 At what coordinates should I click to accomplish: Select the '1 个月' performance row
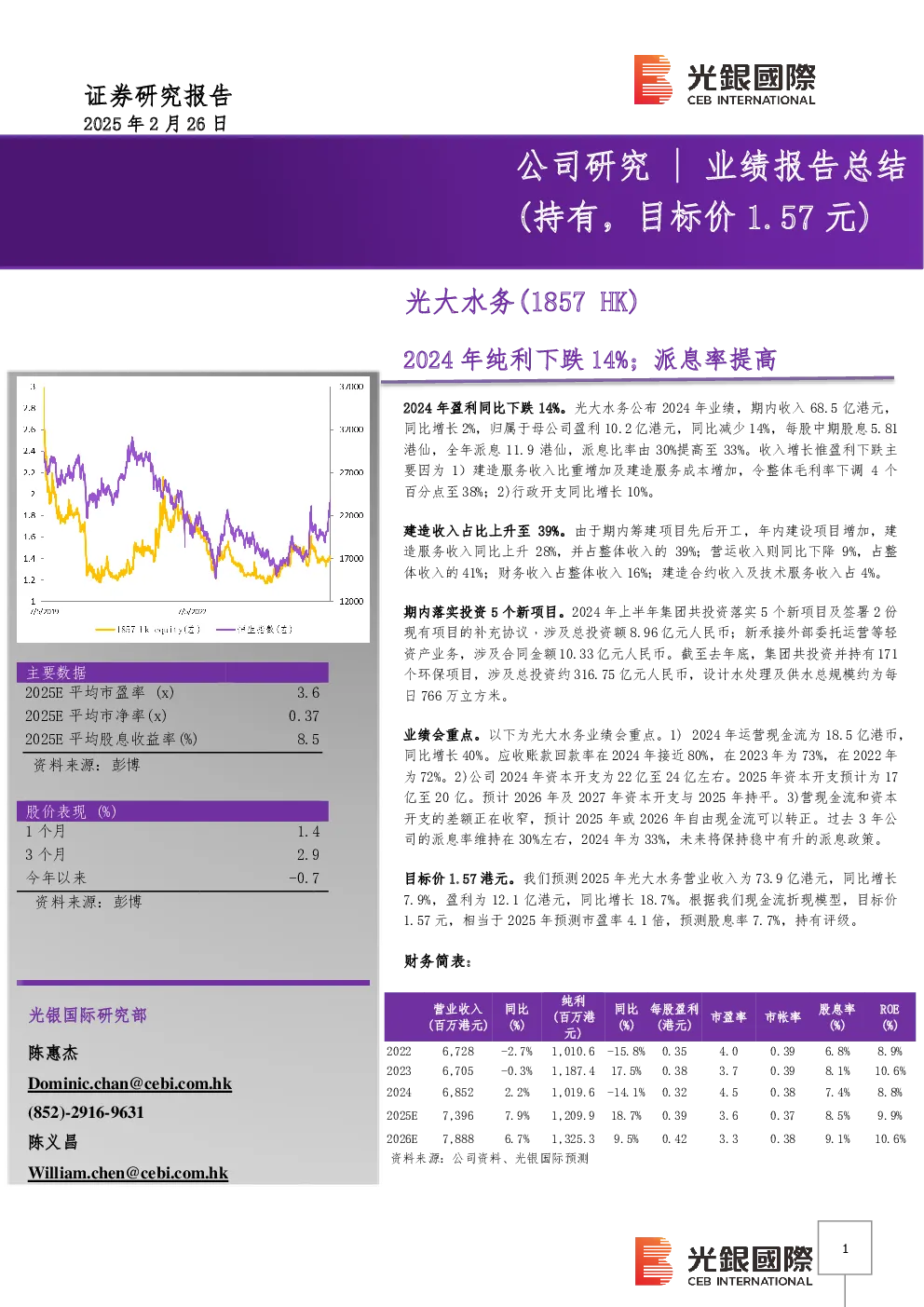pos(172,832)
